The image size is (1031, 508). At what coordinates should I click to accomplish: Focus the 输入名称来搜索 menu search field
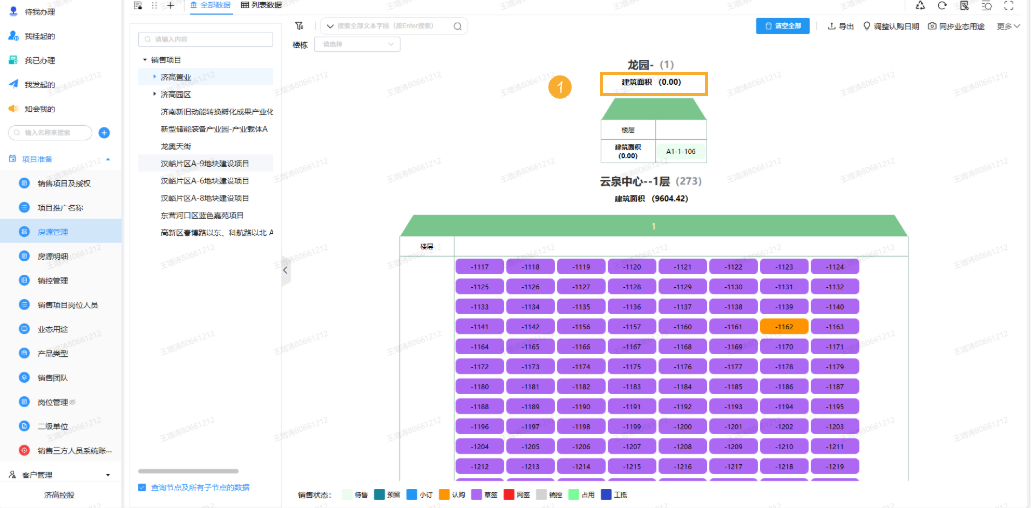[x=50, y=133]
